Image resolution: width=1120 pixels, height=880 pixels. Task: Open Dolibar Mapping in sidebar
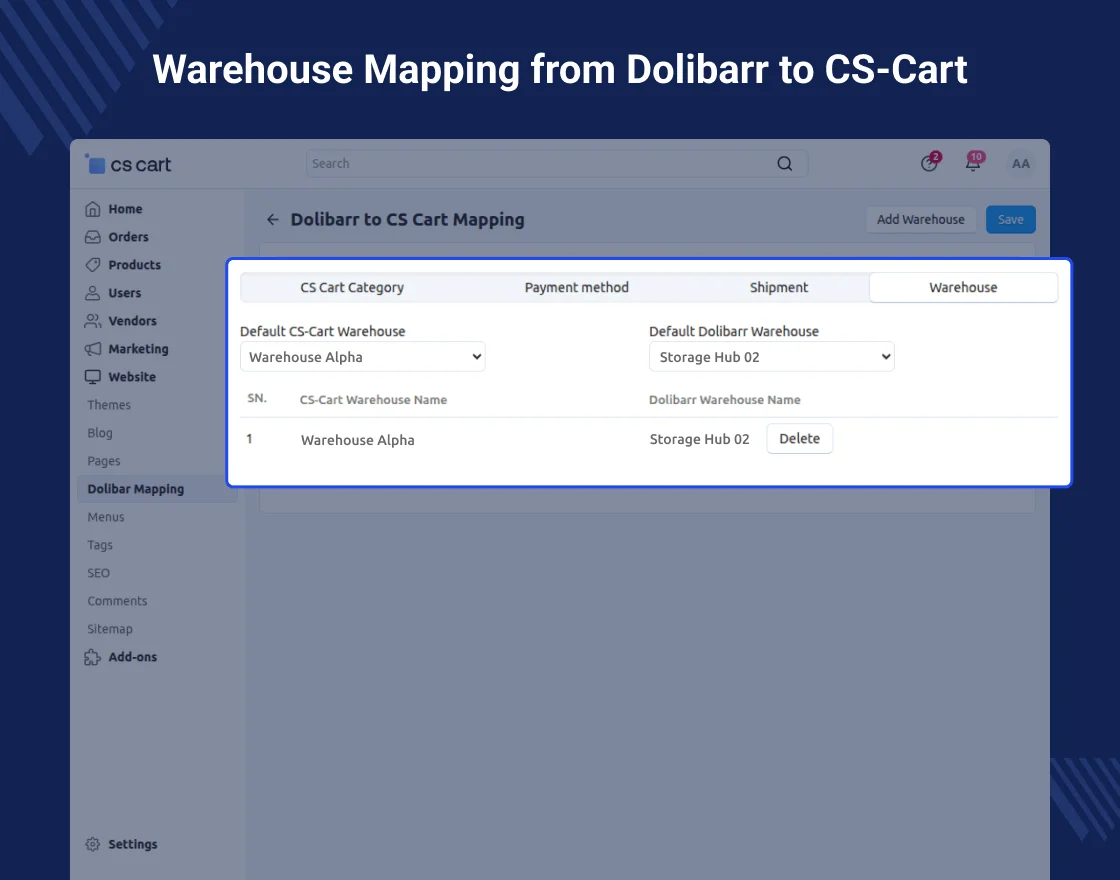[136, 489]
